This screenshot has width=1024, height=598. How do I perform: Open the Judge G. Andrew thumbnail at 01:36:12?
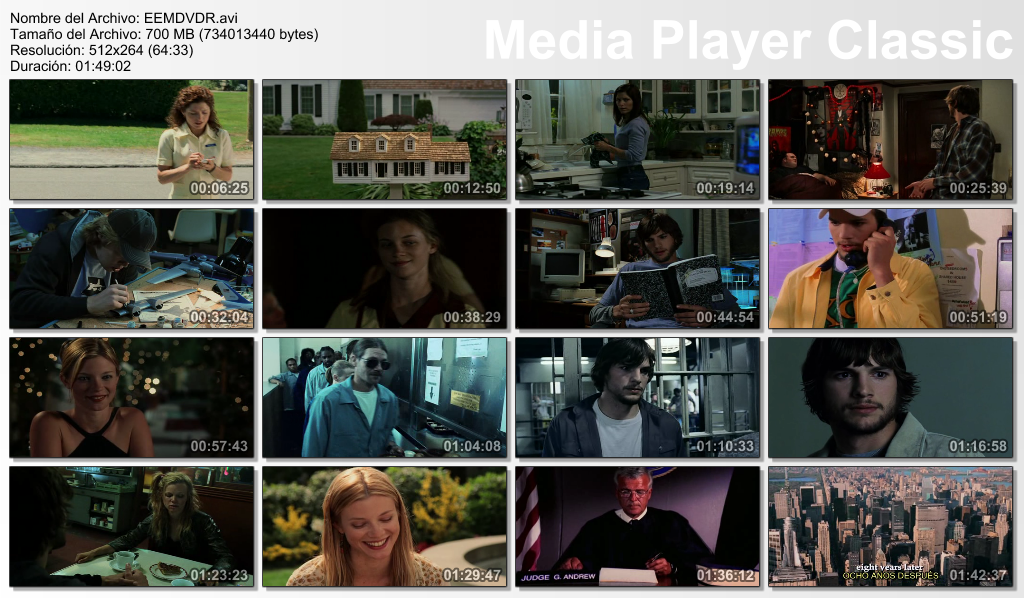click(637, 526)
